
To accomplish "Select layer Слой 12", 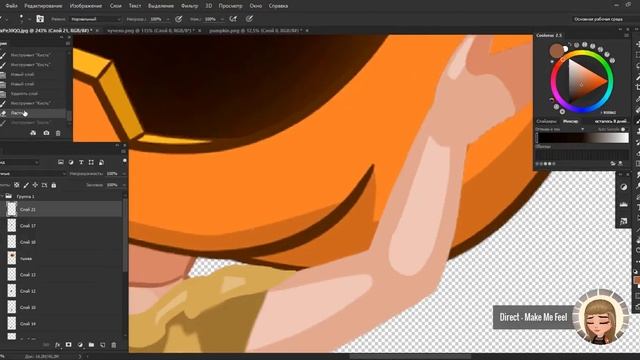I will tap(61, 291).
